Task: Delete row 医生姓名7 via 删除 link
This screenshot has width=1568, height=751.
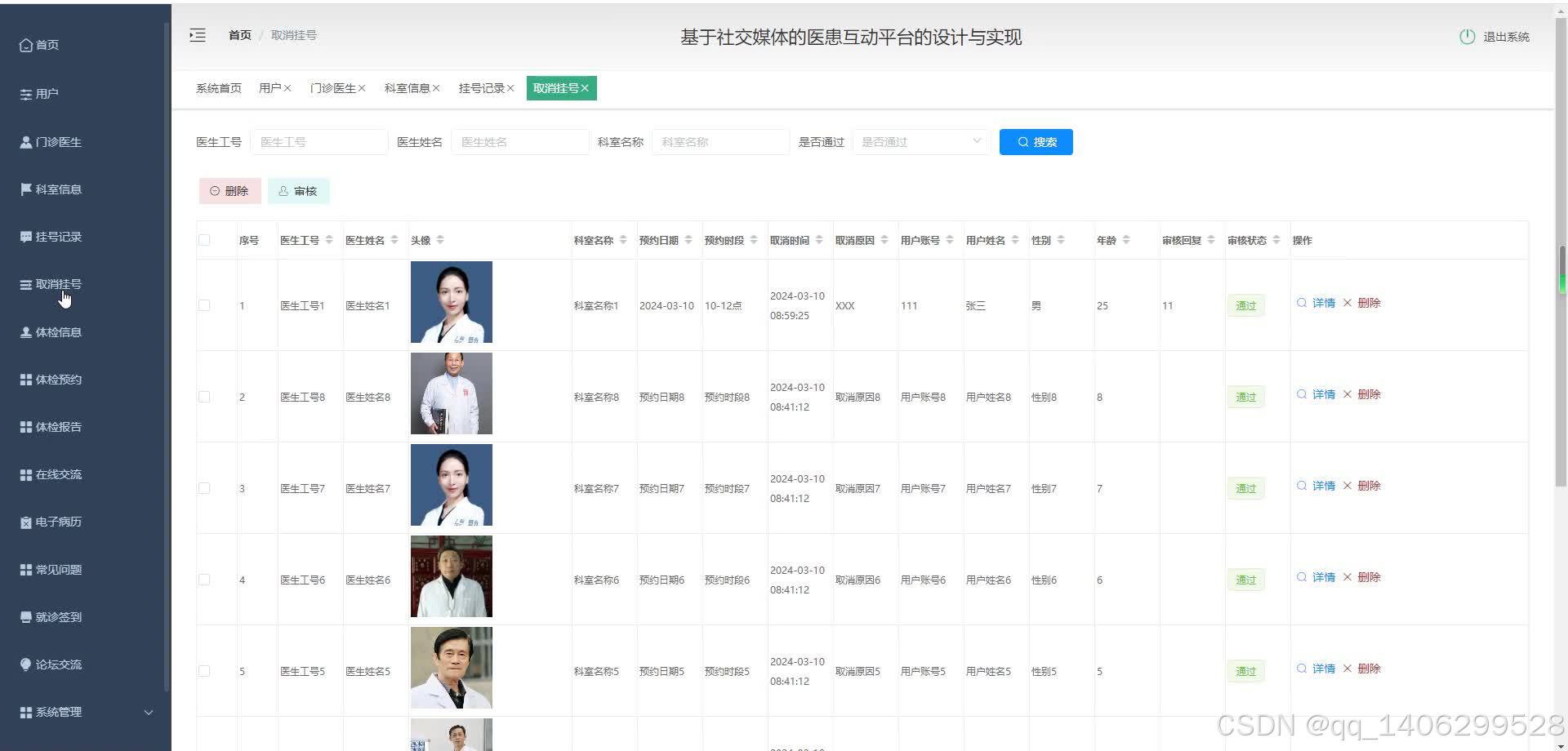Action: [x=1362, y=486]
